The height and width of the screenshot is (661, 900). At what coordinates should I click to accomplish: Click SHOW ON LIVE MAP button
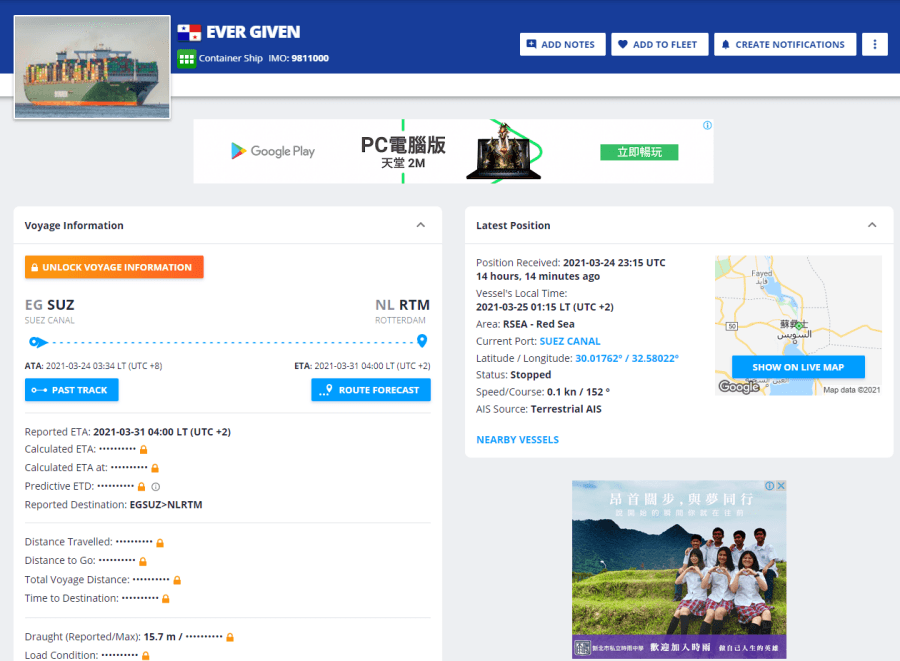(798, 367)
